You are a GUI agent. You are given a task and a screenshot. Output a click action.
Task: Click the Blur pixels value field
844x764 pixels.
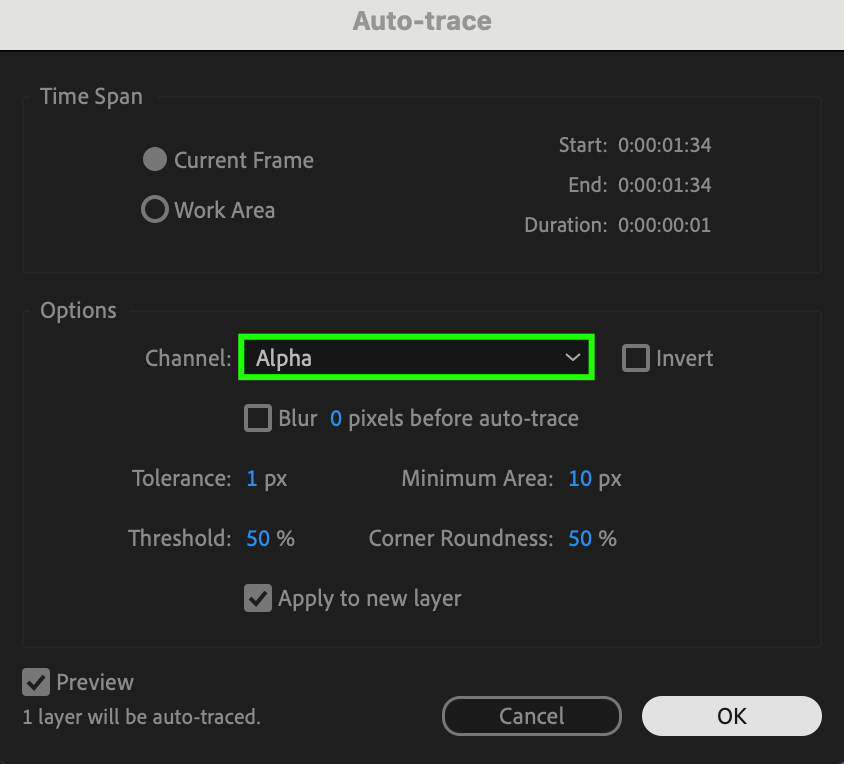click(336, 418)
